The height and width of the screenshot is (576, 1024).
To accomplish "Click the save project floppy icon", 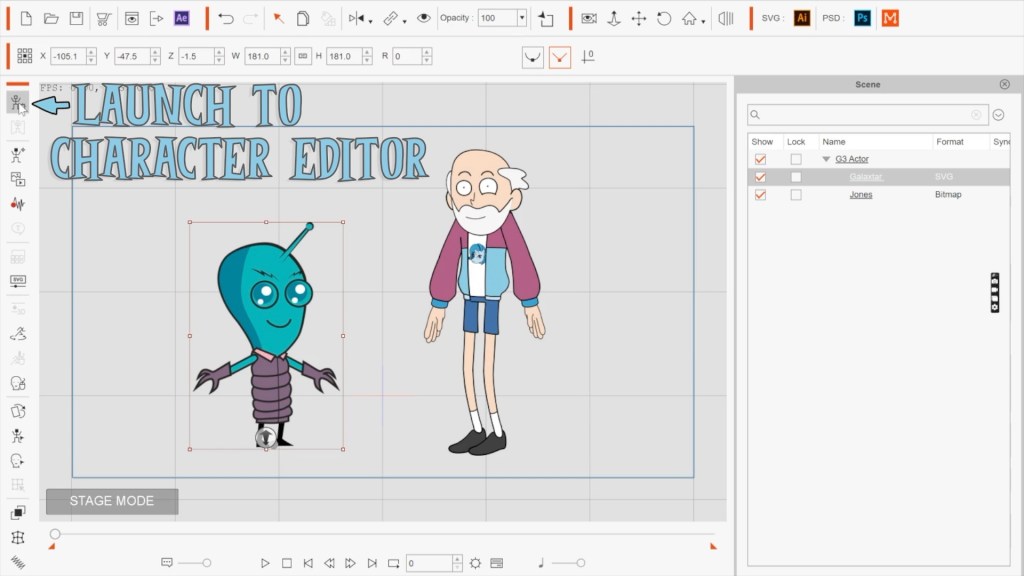I will point(76,18).
